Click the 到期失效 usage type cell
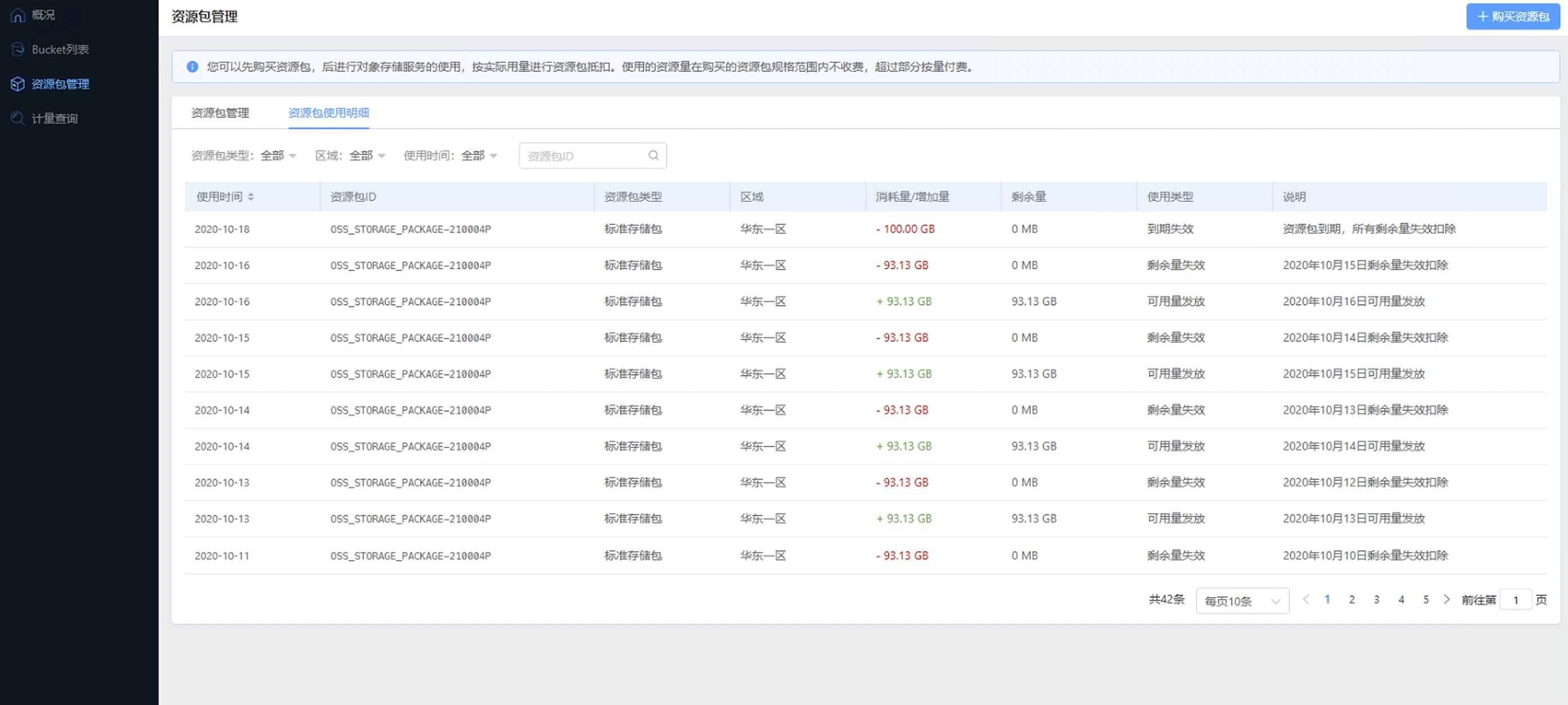 point(1170,229)
